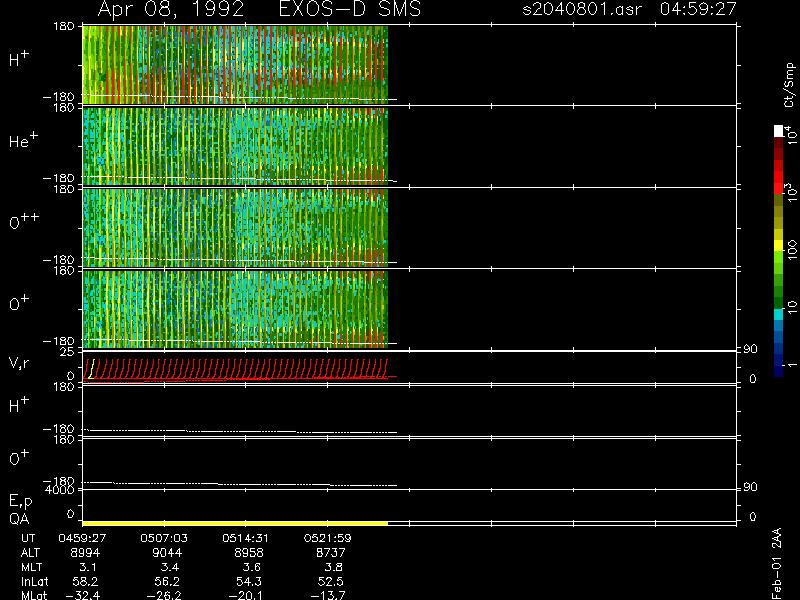800x600 pixels.
Task: Click the 'UT' row label
Action: [x=28, y=538]
